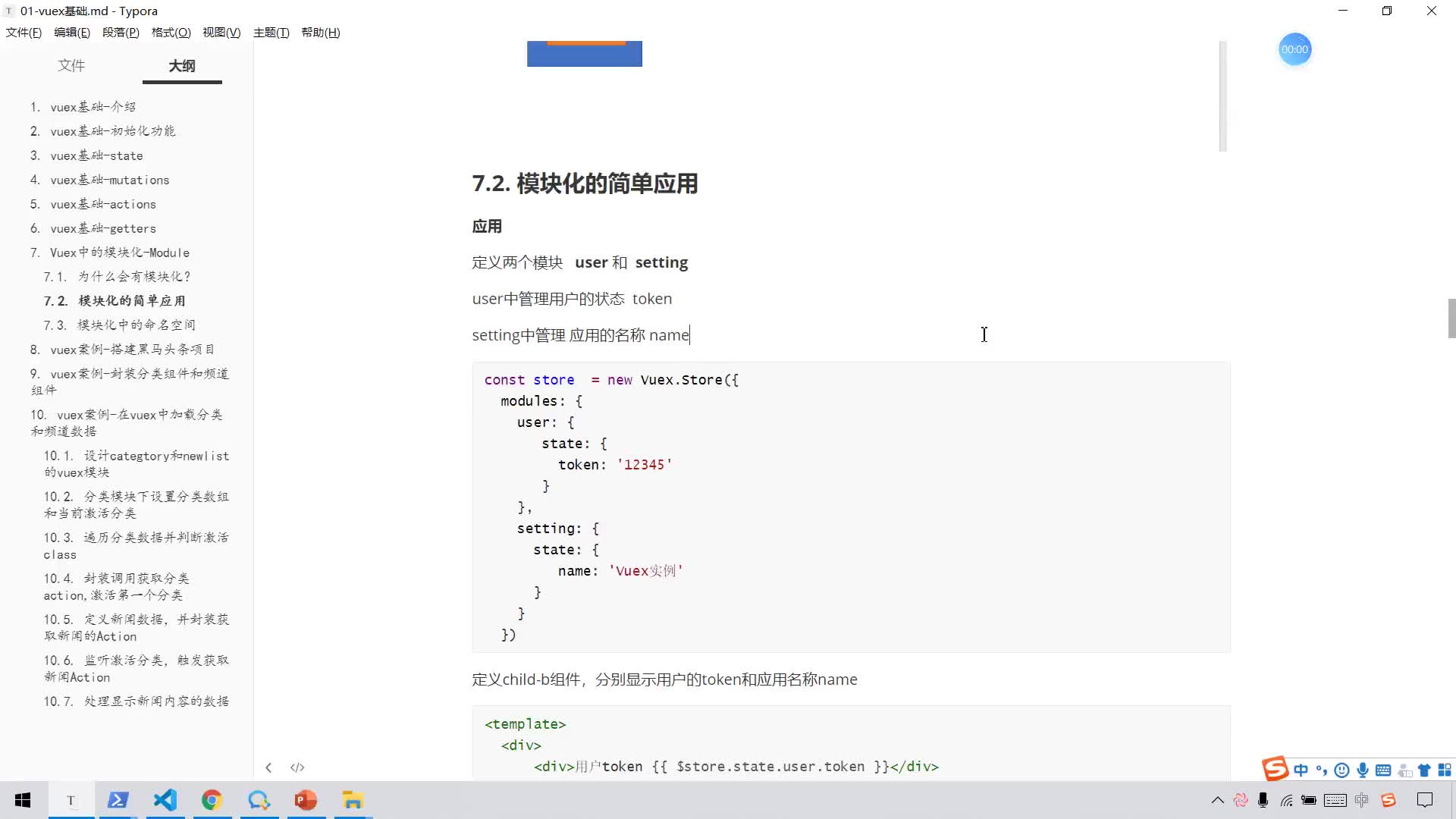Click the pink swirl tray icon
The height and width of the screenshot is (819, 1456).
[1241, 800]
